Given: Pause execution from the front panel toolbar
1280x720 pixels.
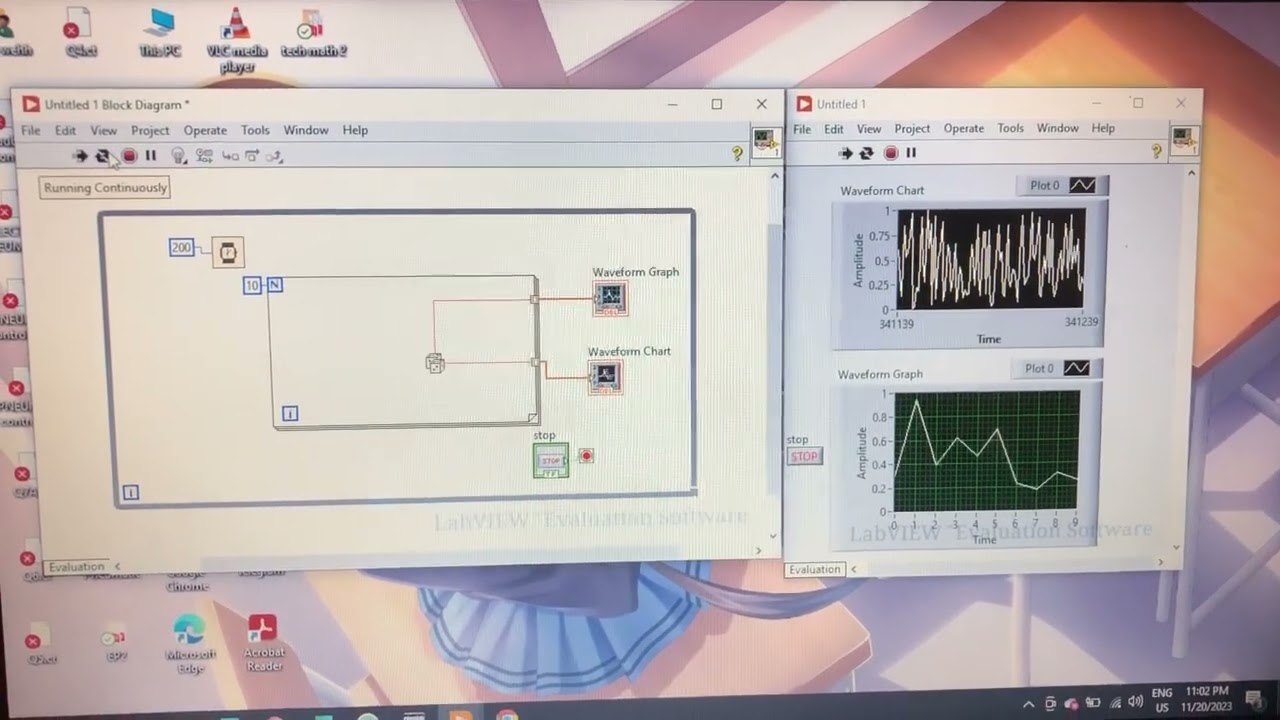Looking at the screenshot, I should point(911,153).
